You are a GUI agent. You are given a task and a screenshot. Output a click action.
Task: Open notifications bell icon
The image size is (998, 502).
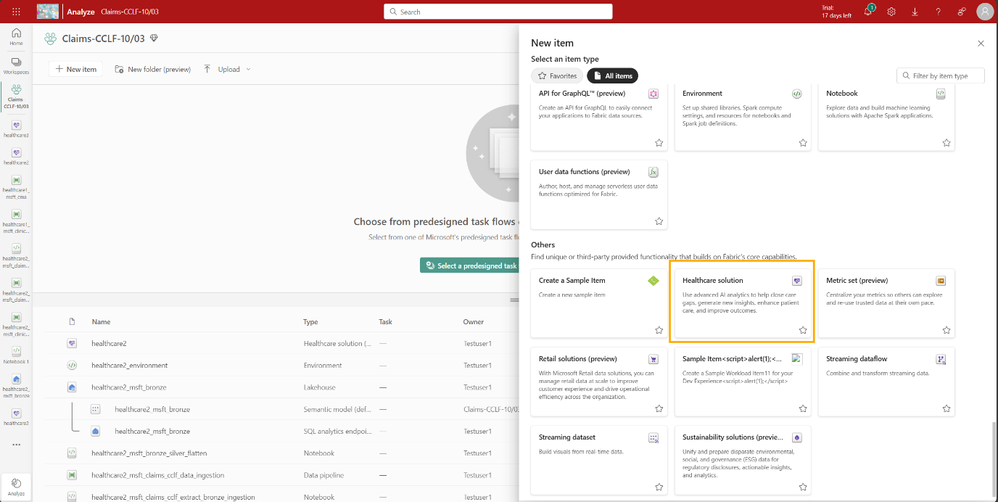tap(868, 11)
